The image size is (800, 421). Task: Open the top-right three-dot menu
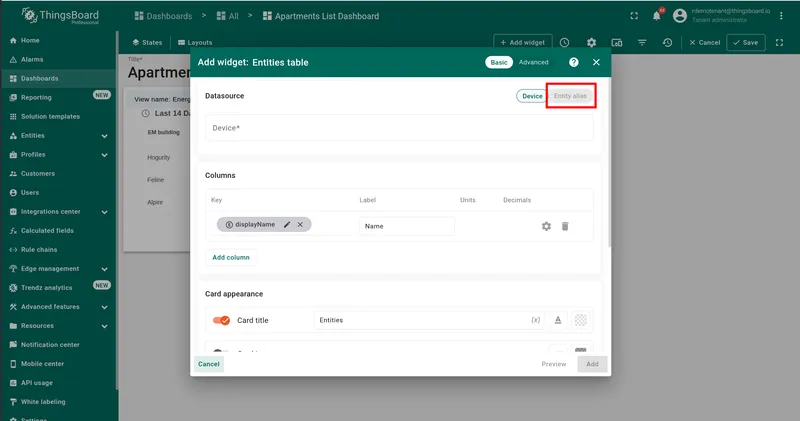tap(781, 16)
